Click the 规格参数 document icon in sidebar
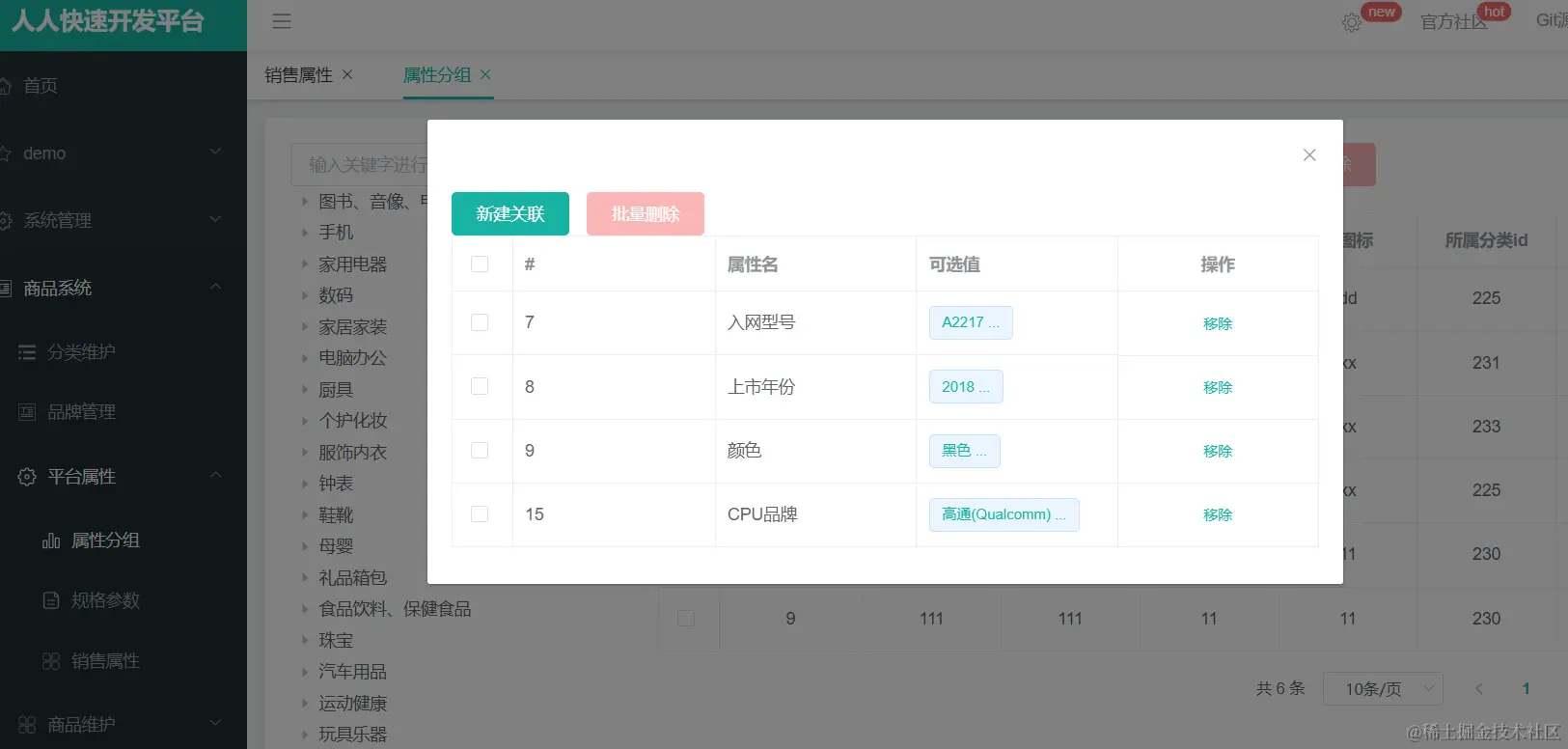1568x749 pixels. pyautogui.click(x=51, y=600)
